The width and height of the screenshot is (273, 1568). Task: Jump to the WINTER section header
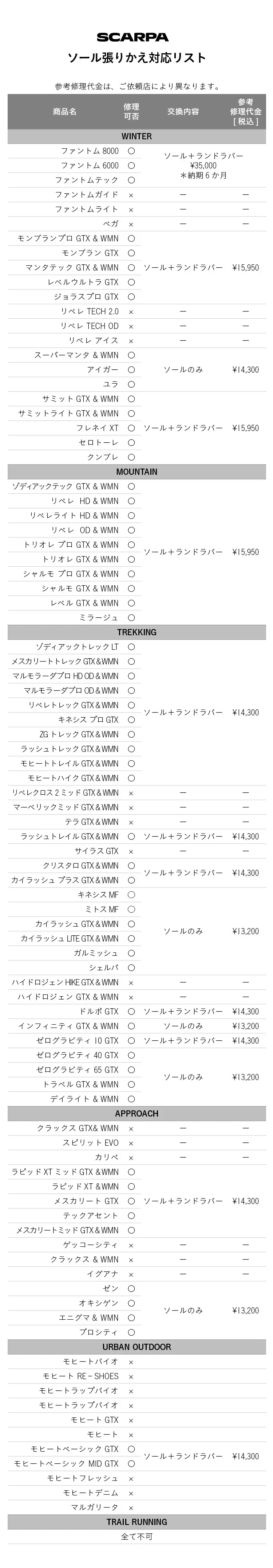136,136
